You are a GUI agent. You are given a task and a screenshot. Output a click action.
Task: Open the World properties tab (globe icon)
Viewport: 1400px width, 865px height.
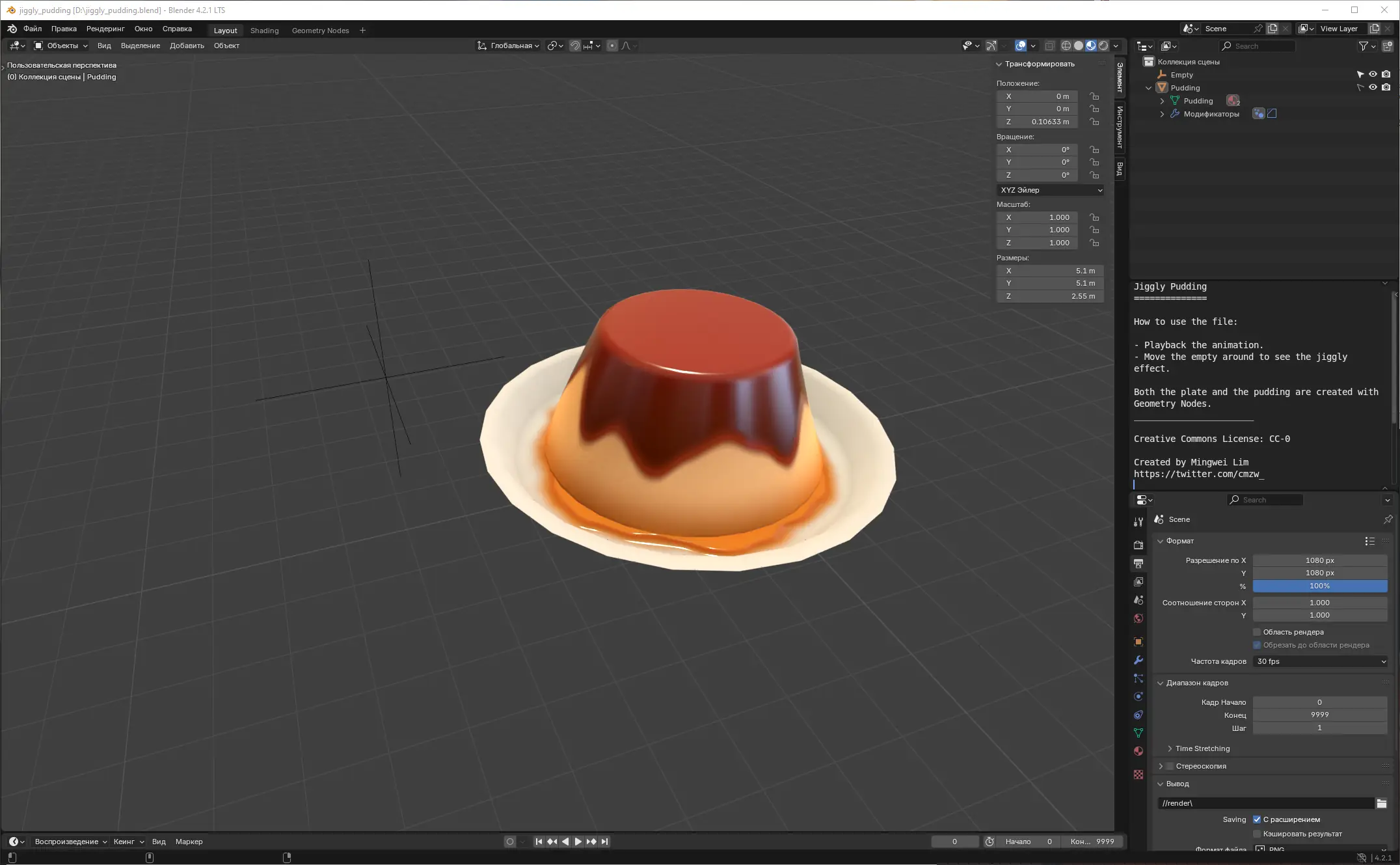click(x=1138, y=618)
